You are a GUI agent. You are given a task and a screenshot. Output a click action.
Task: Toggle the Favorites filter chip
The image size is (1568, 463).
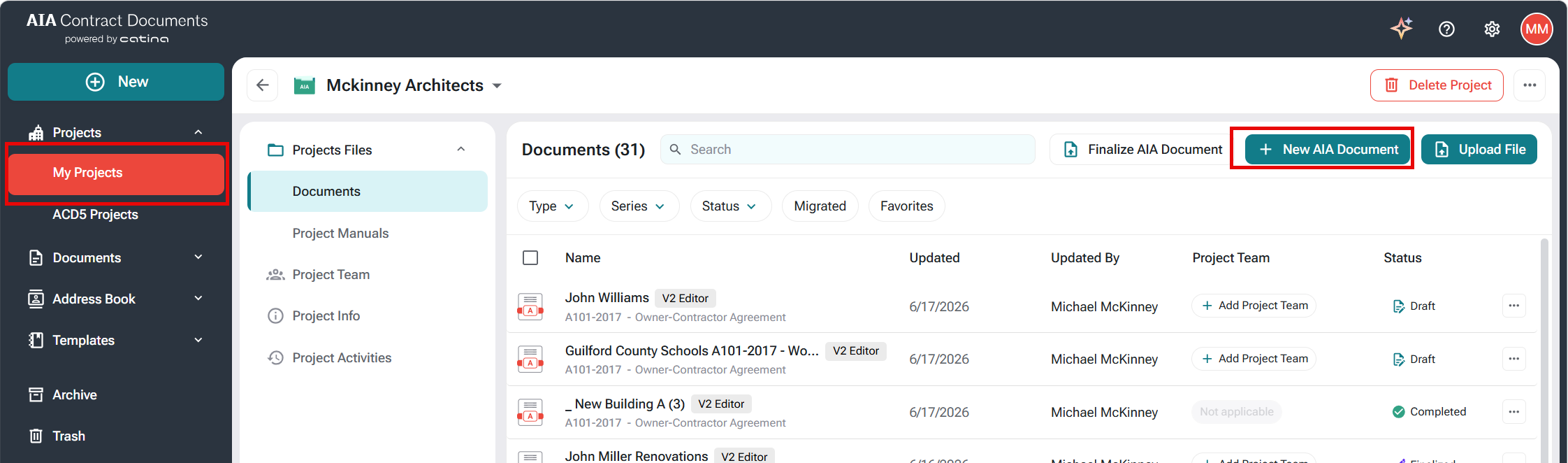click(906, 206)
